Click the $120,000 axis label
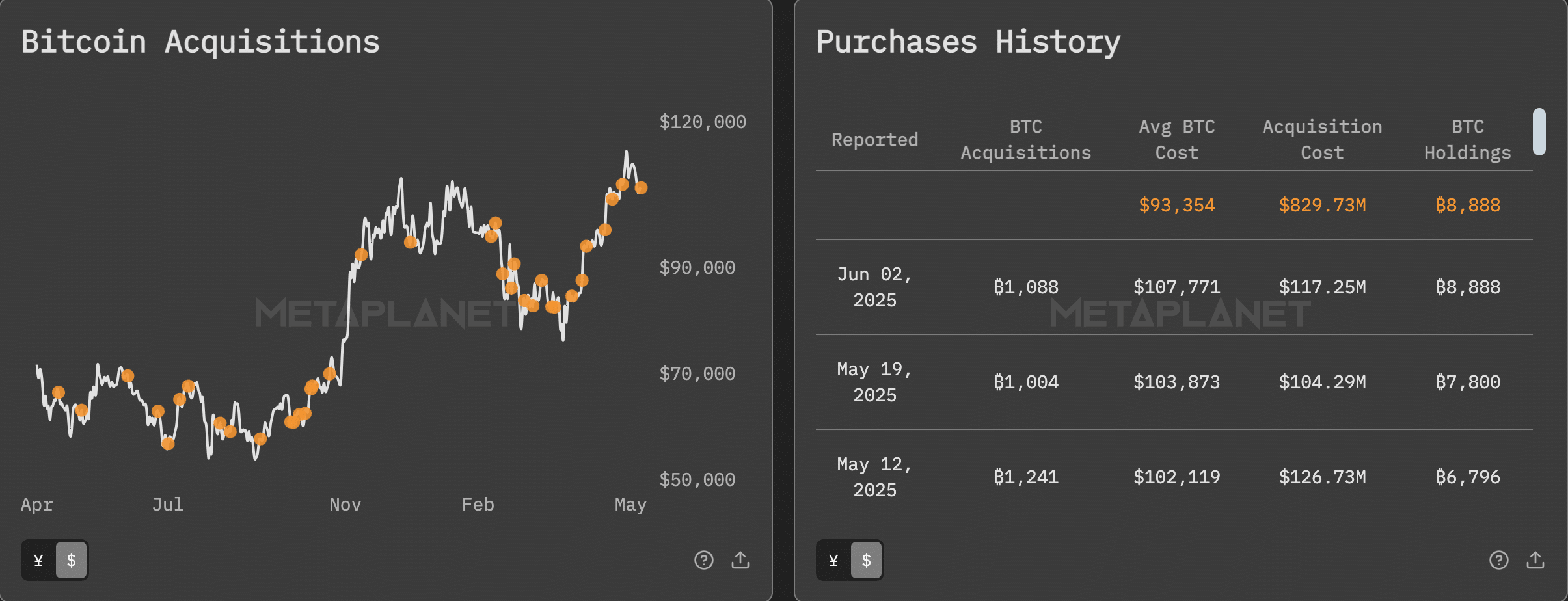 coord(703,122)
